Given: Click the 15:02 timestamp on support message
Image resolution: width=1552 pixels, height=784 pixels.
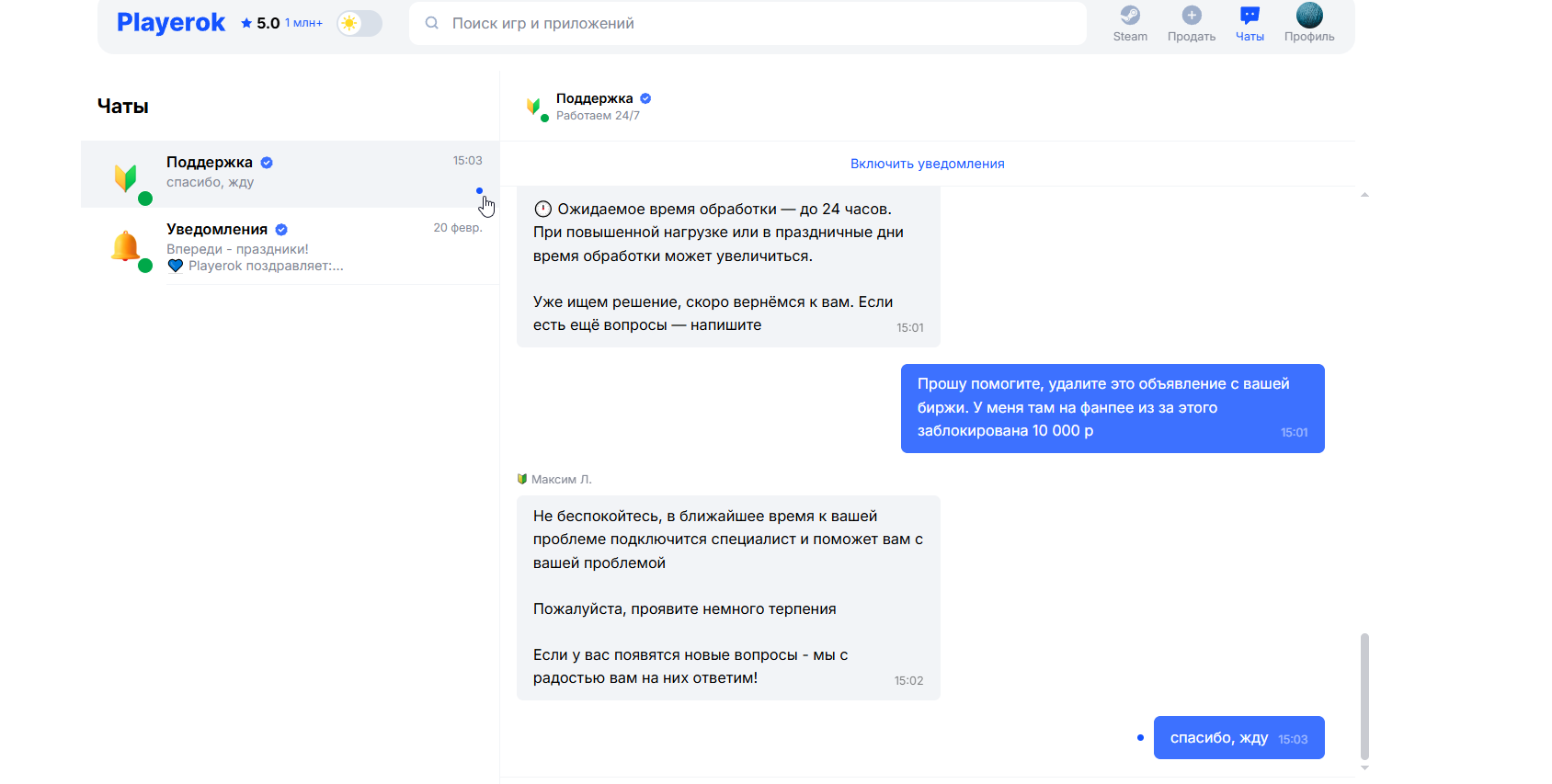Looking at the screenshot, I should pyautogui.click(x=908, y=681).
